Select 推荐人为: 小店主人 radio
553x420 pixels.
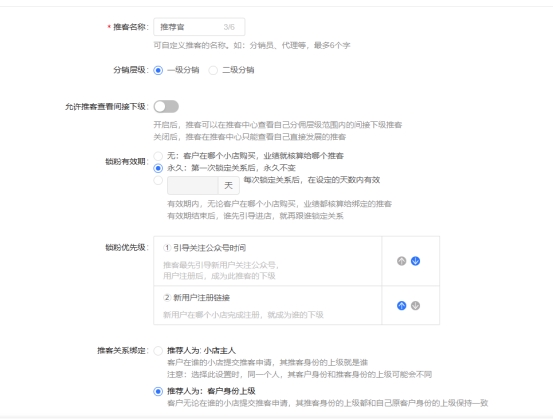tap(158, 351)
